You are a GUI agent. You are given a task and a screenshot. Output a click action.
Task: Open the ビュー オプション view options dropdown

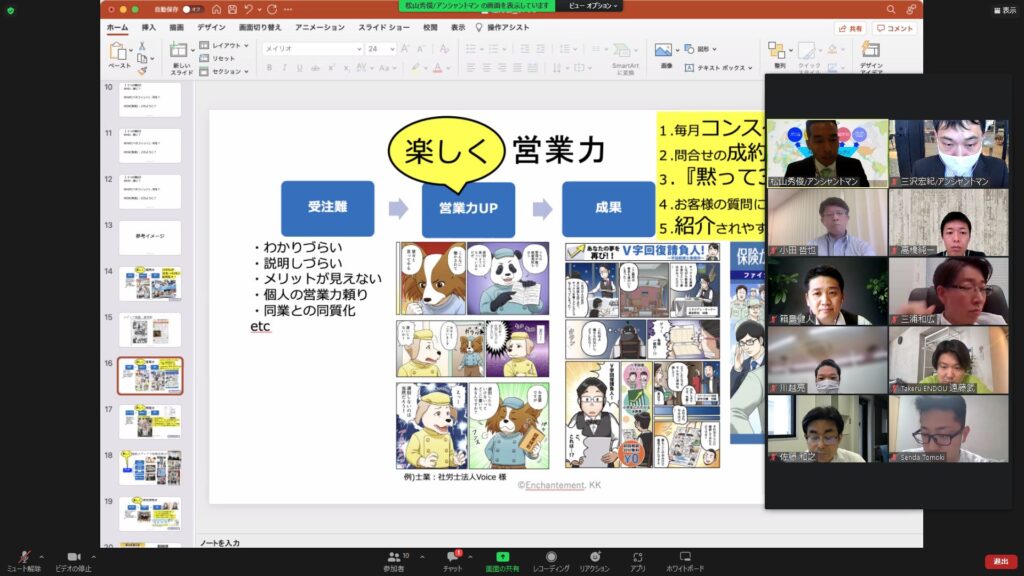tap(592, 6)
